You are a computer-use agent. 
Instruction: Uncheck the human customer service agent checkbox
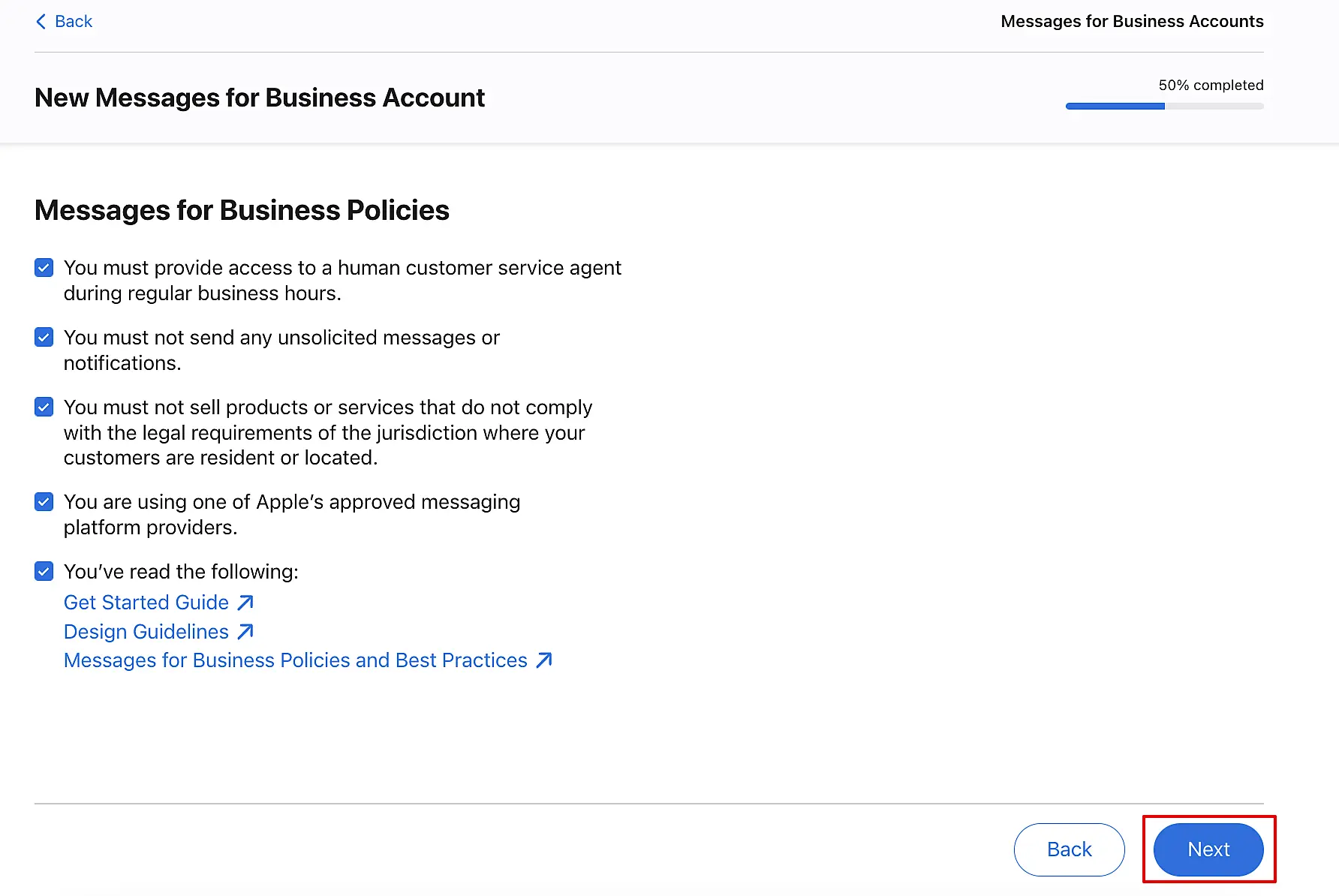tap(44, 268)
